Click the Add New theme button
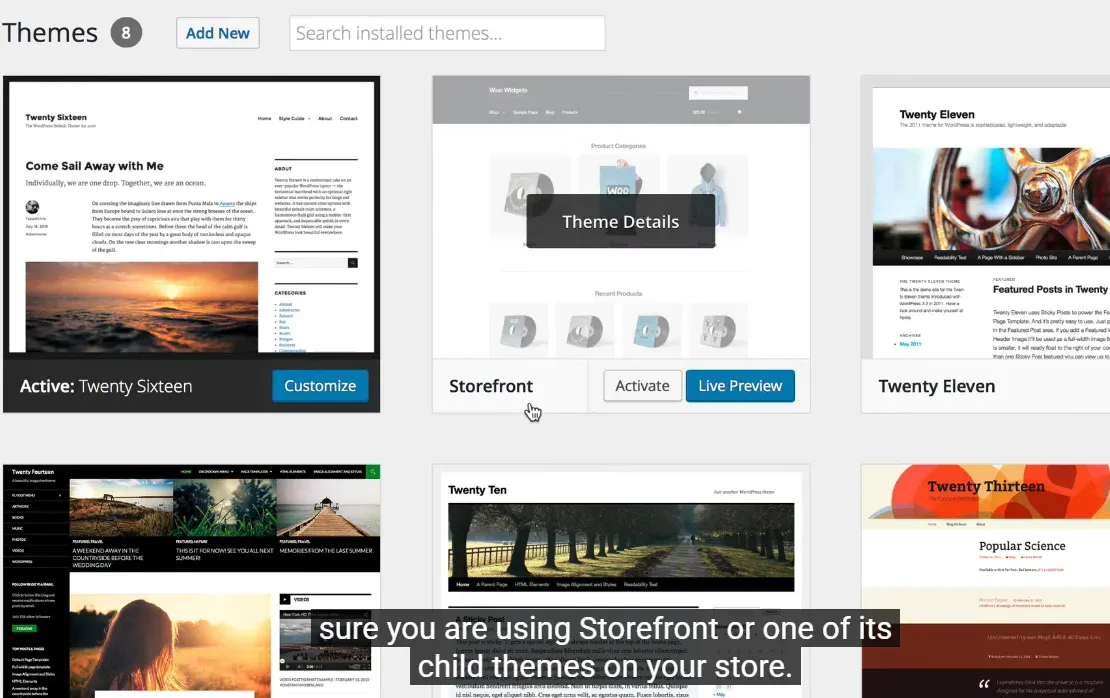 coord(218,33)
